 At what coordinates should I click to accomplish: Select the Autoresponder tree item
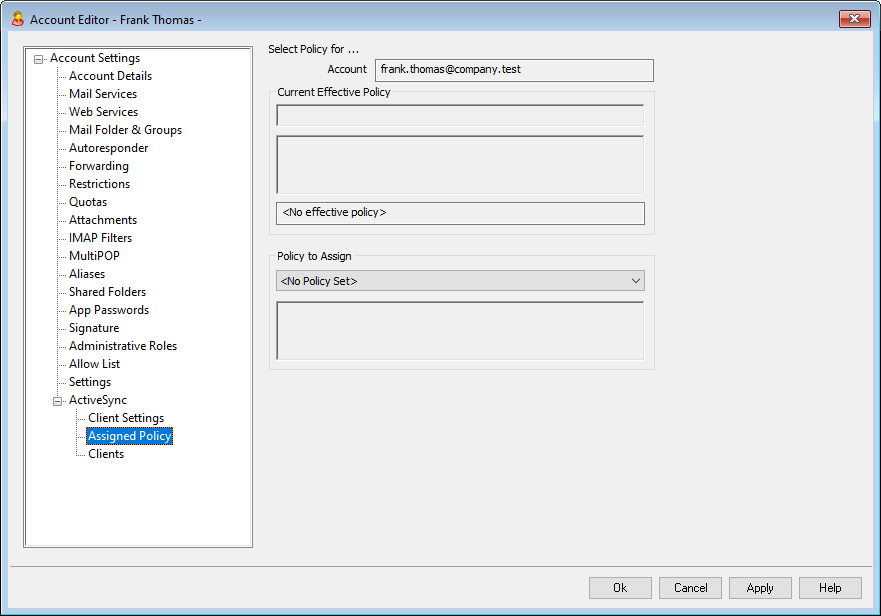click(108, 148)
